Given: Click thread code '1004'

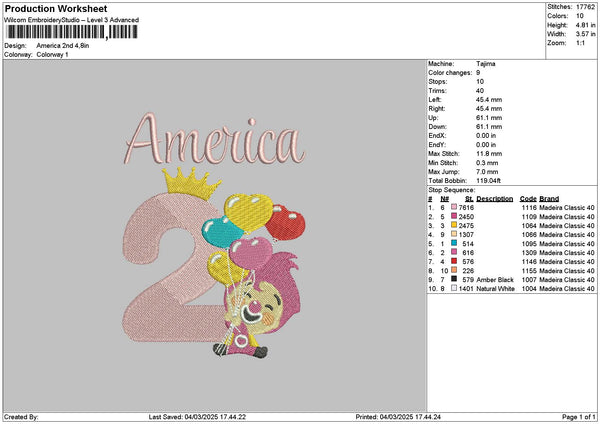Looking at the screenshot, I should pos(530,289).
